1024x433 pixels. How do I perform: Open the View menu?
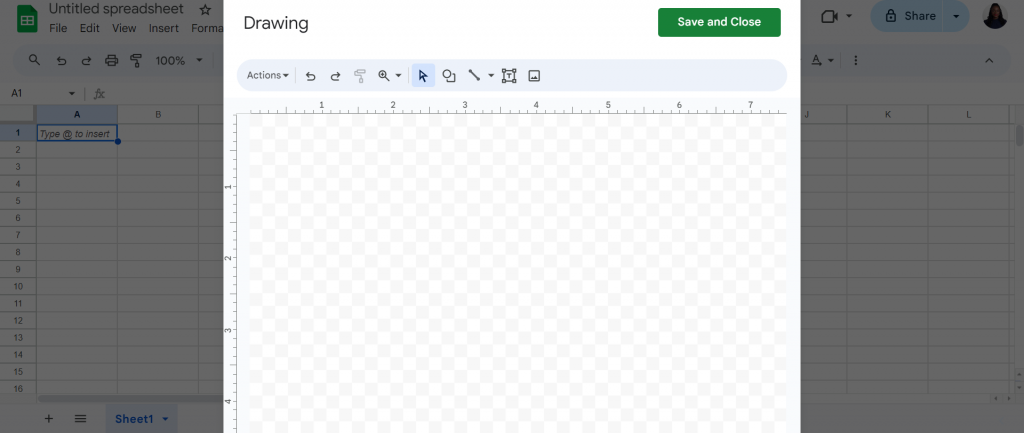[x=124, y=28]
